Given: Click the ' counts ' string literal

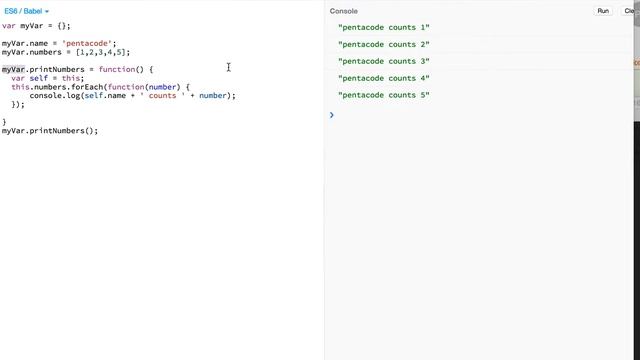Looking at the screenshot, I should [x=162, y=96].
